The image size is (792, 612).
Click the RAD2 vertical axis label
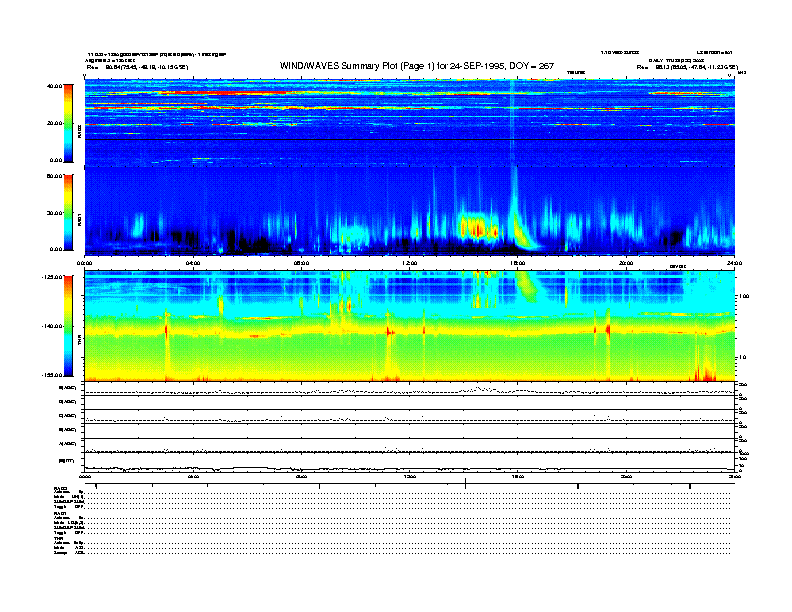point(79,131)
